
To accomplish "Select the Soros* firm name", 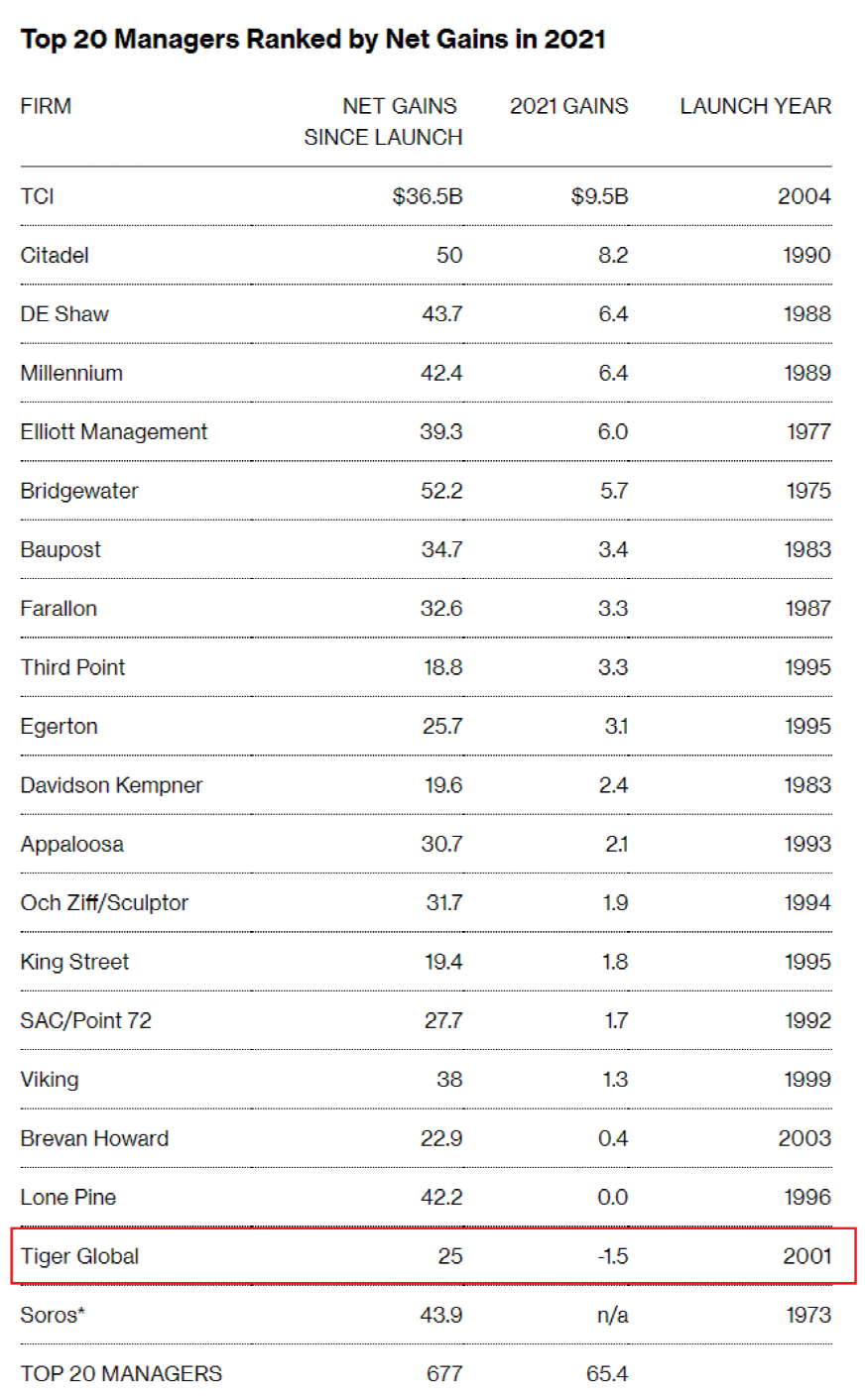I will 53,1316.
